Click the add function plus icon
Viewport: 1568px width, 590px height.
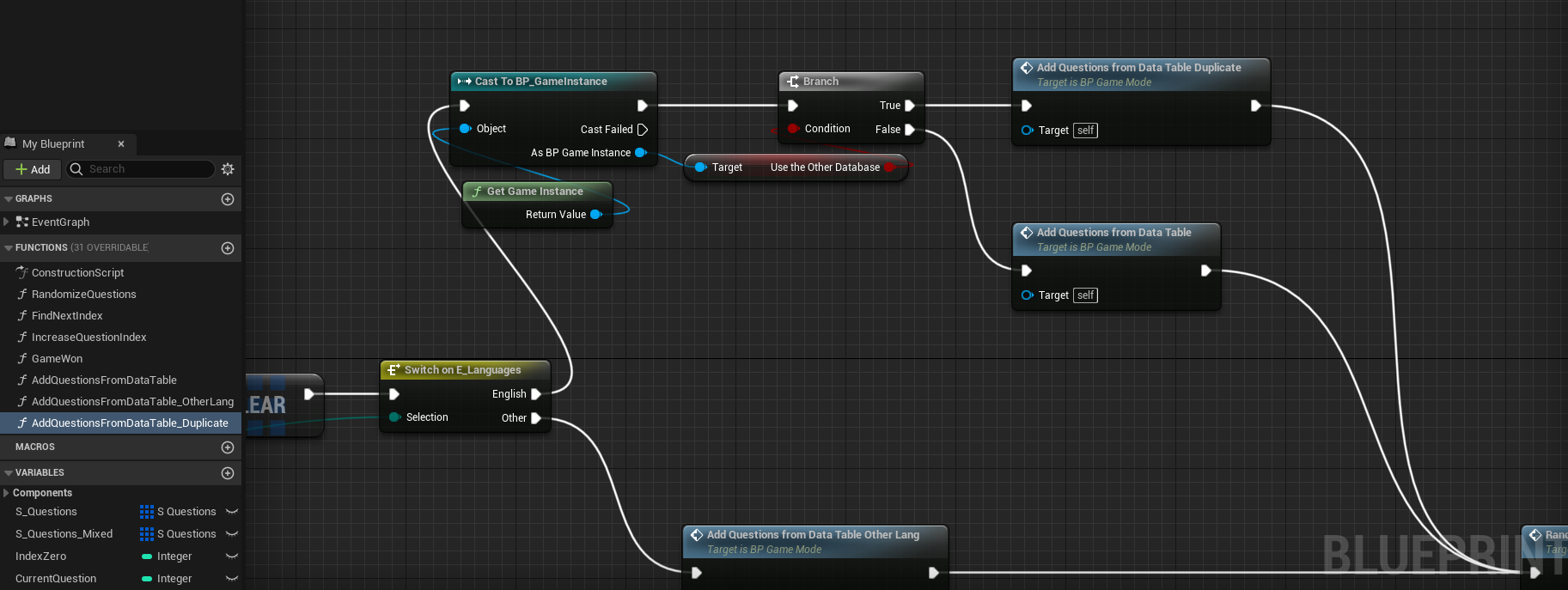coord(228,248)
